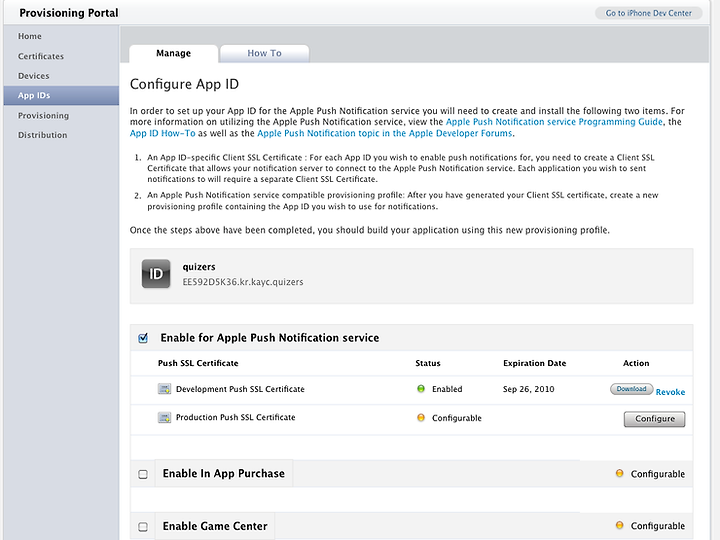Click the Enable for Apple Push Notification service label
720x540 pixels.
pyautogui.click(x=270, y=338)
